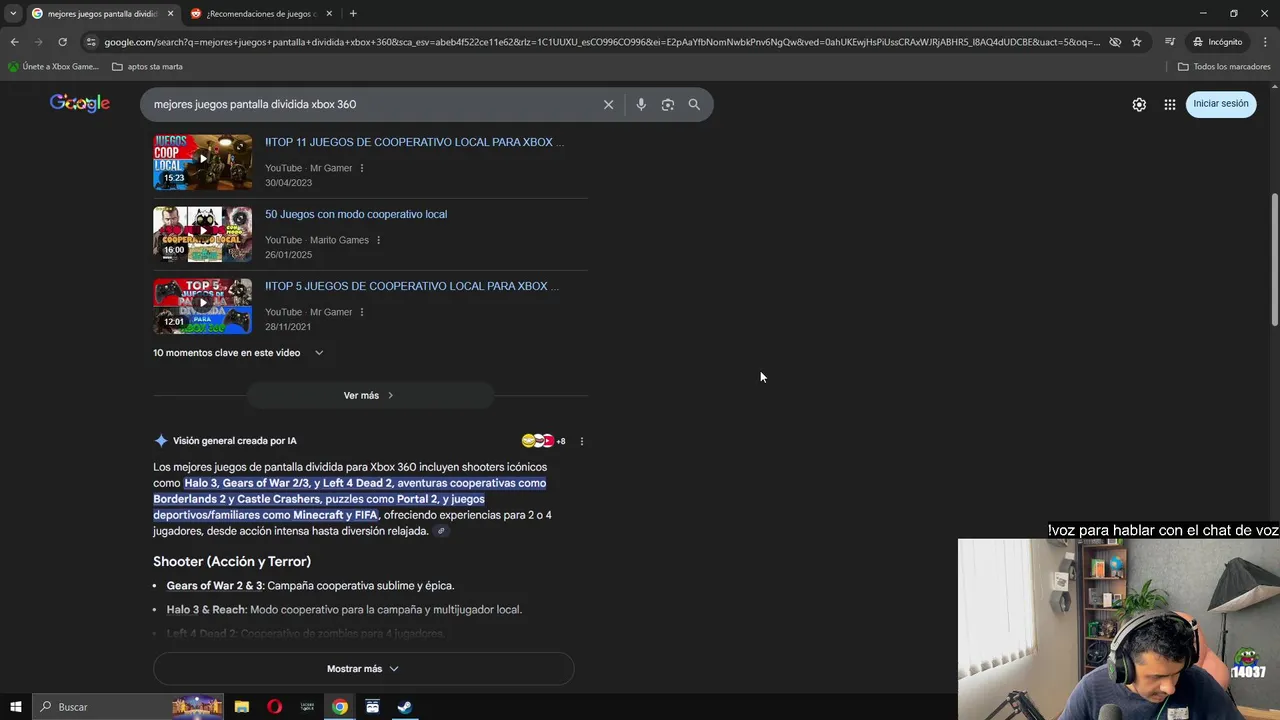Open '!!TOP 5 JUEGOS DE COOPERATIVO LOCAL' link
1280x720 pixels.
412,286
